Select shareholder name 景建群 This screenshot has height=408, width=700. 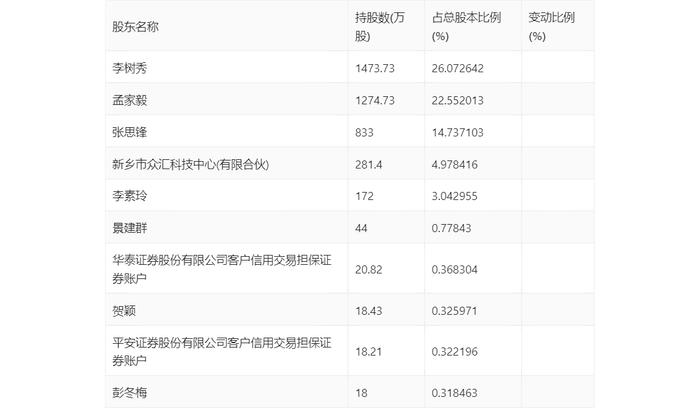[x=129, y=228]
